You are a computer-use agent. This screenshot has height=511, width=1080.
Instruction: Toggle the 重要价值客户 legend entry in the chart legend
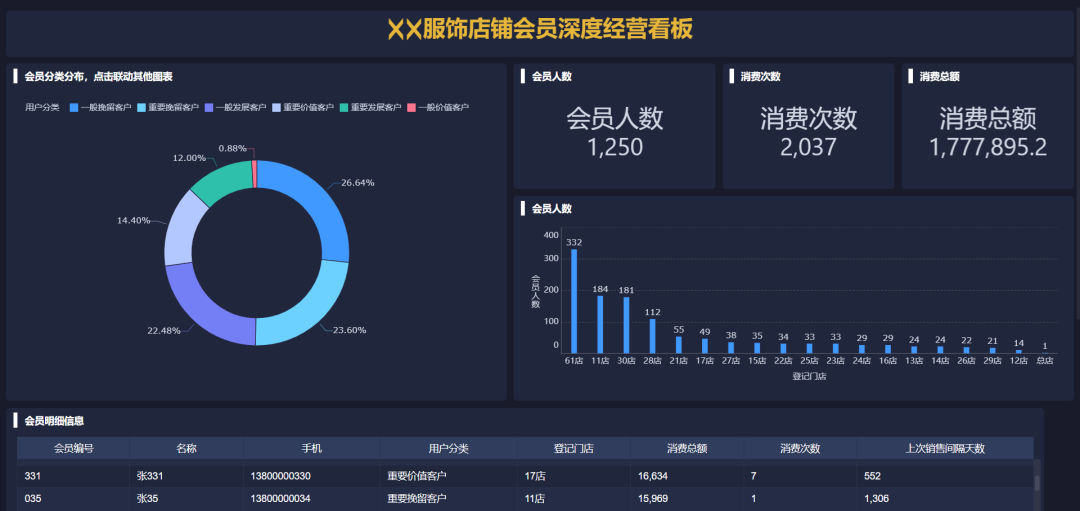[x=303, y=107]
